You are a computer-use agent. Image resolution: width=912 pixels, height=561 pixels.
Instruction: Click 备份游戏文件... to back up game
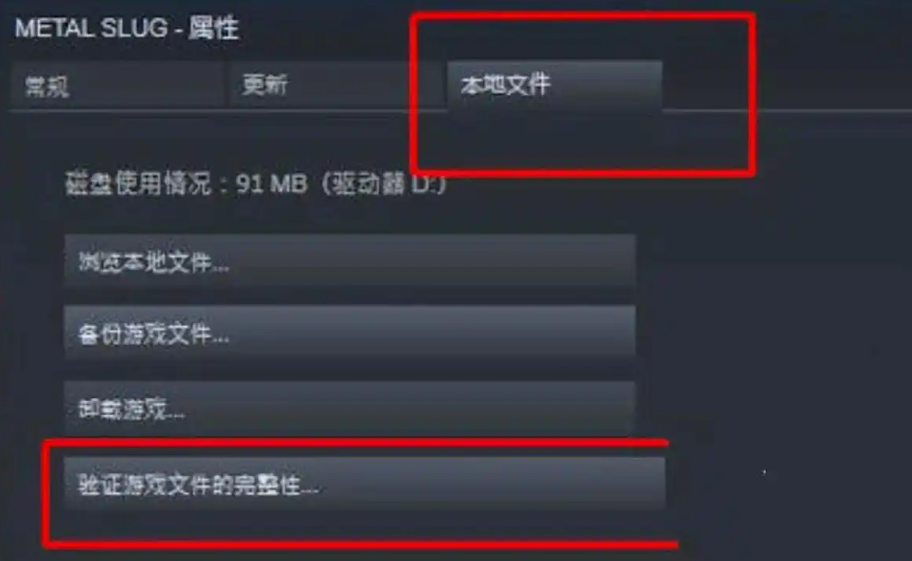(350, 332)
